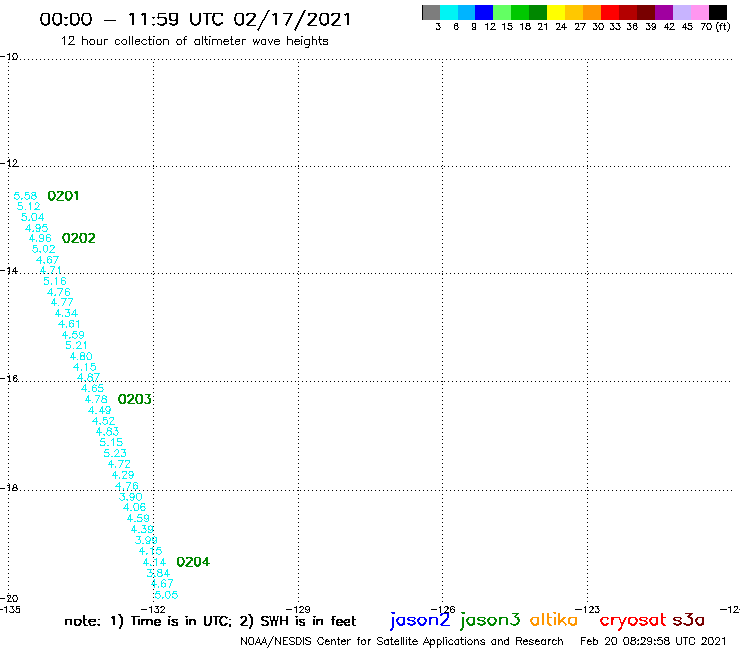Click the 4.14 value beside 0204
Screen dimensions: 740x650
click(154, 562)
